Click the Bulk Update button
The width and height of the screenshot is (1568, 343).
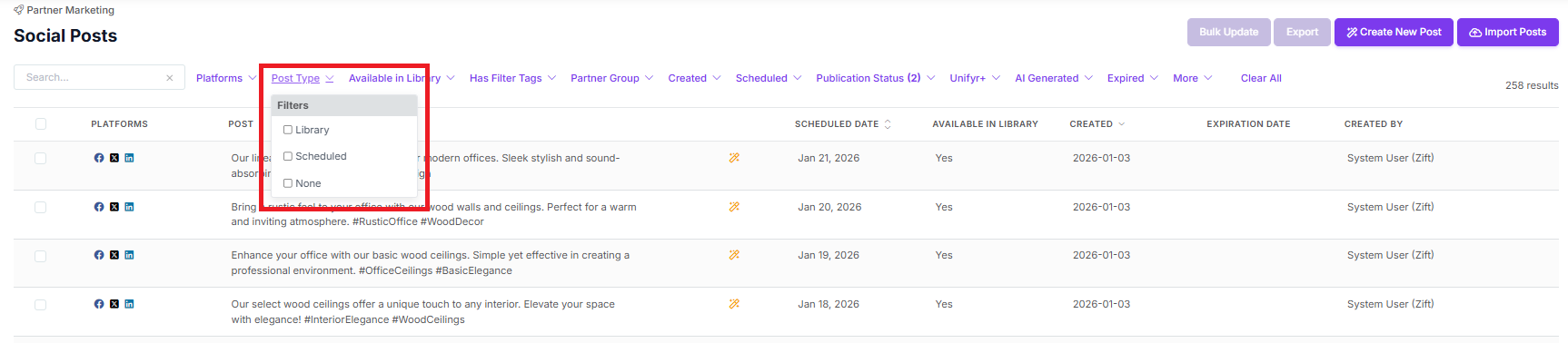(x=1228, y=32)
